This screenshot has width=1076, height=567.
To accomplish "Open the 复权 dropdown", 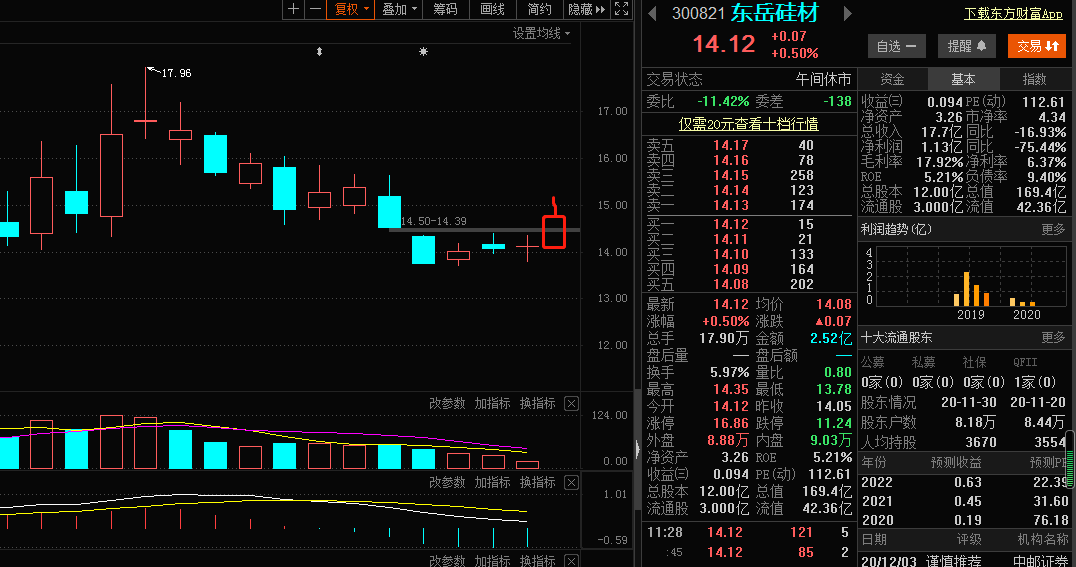I will pos(351,9).
